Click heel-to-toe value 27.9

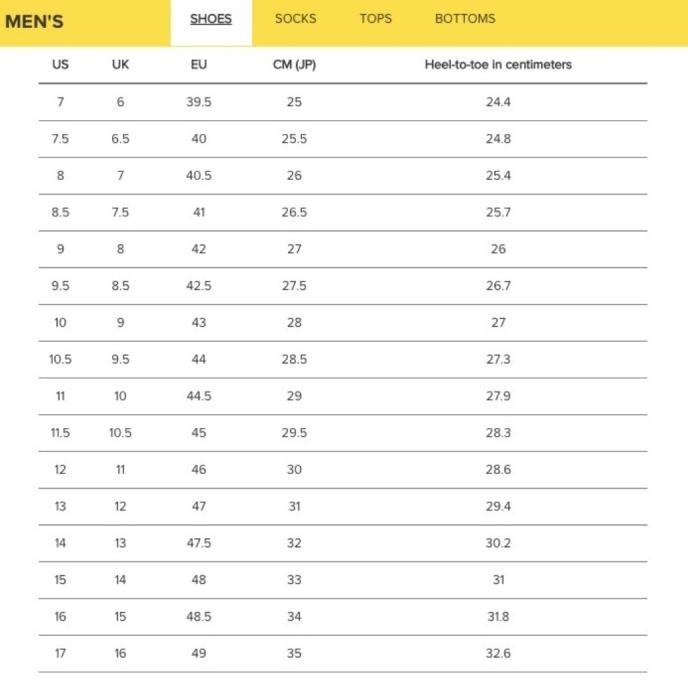[498, 396]
